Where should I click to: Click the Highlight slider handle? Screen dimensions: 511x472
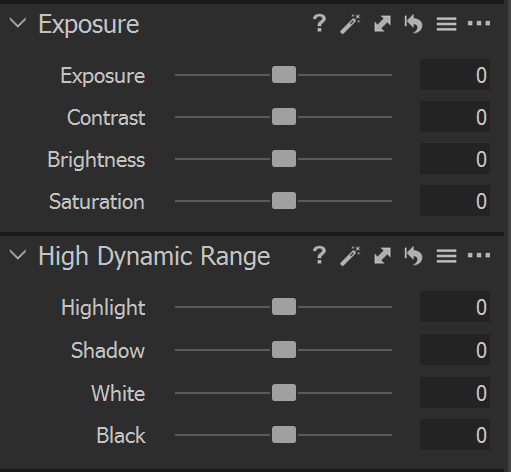coord(284,307)
